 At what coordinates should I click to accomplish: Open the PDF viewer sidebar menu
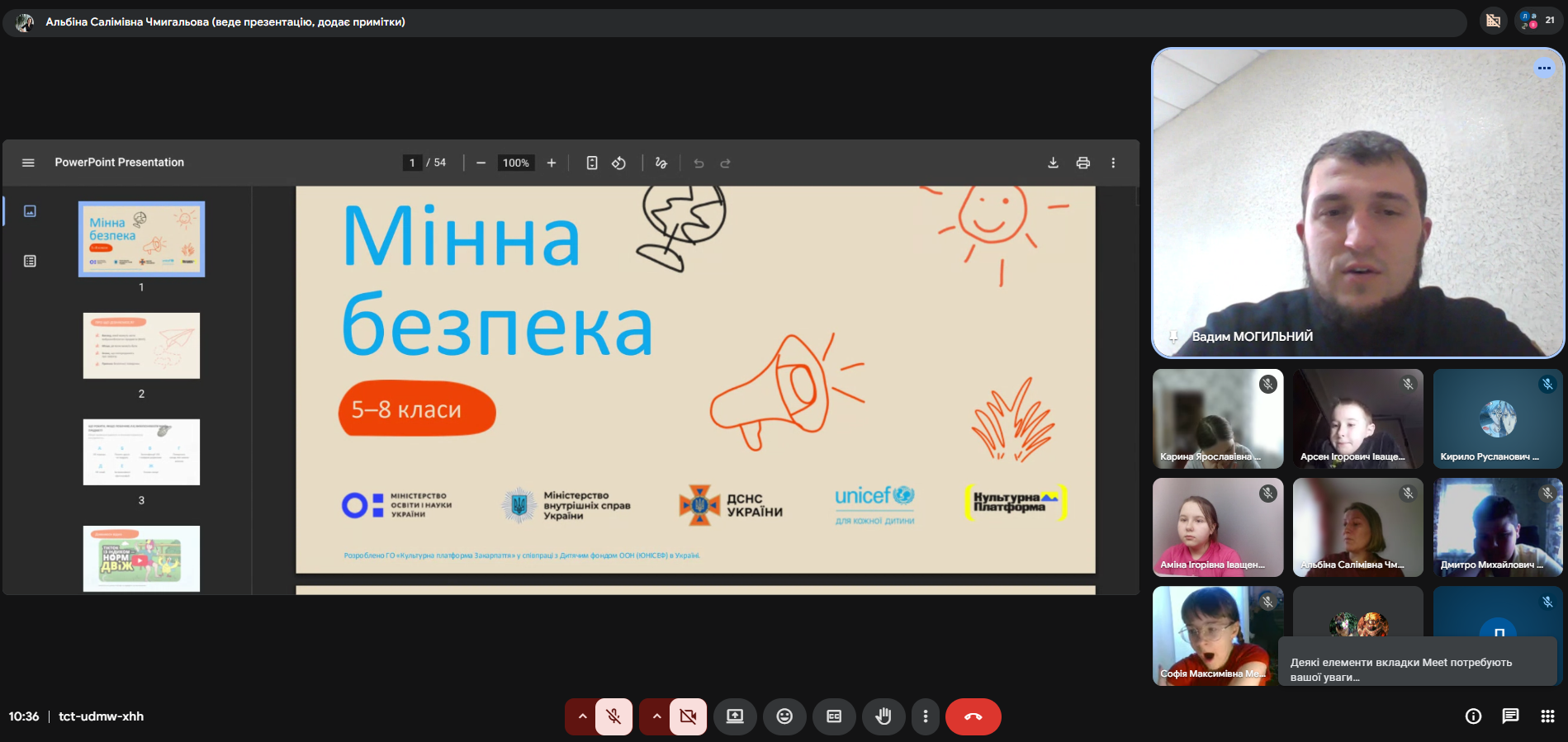28,163
